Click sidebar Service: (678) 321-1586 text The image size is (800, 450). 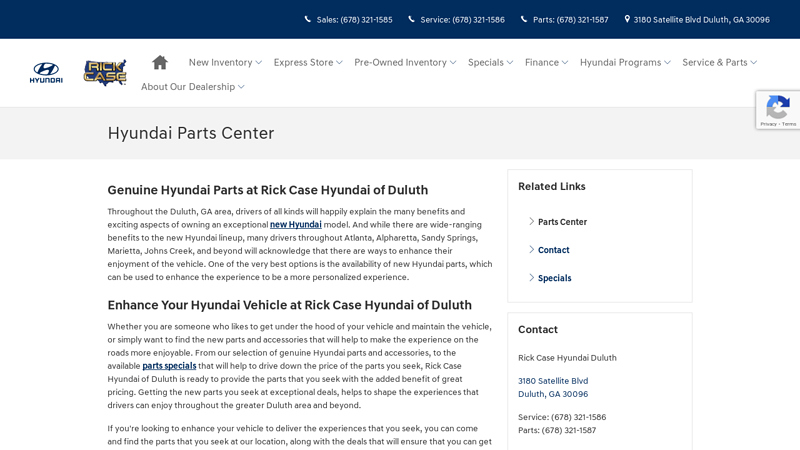tap(562, 417)
